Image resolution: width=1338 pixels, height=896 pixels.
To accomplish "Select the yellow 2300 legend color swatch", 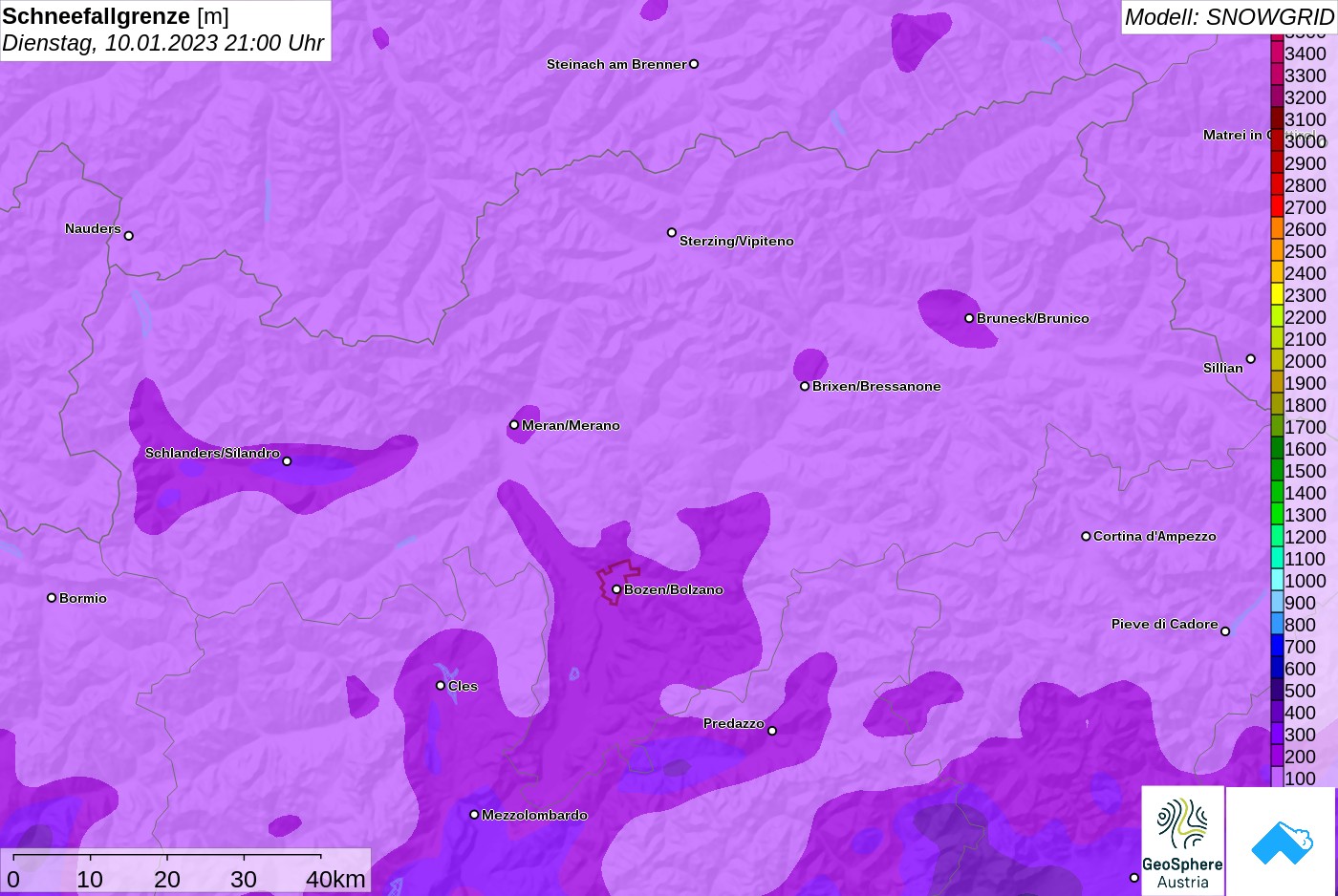I will [x=1277, y=294].
